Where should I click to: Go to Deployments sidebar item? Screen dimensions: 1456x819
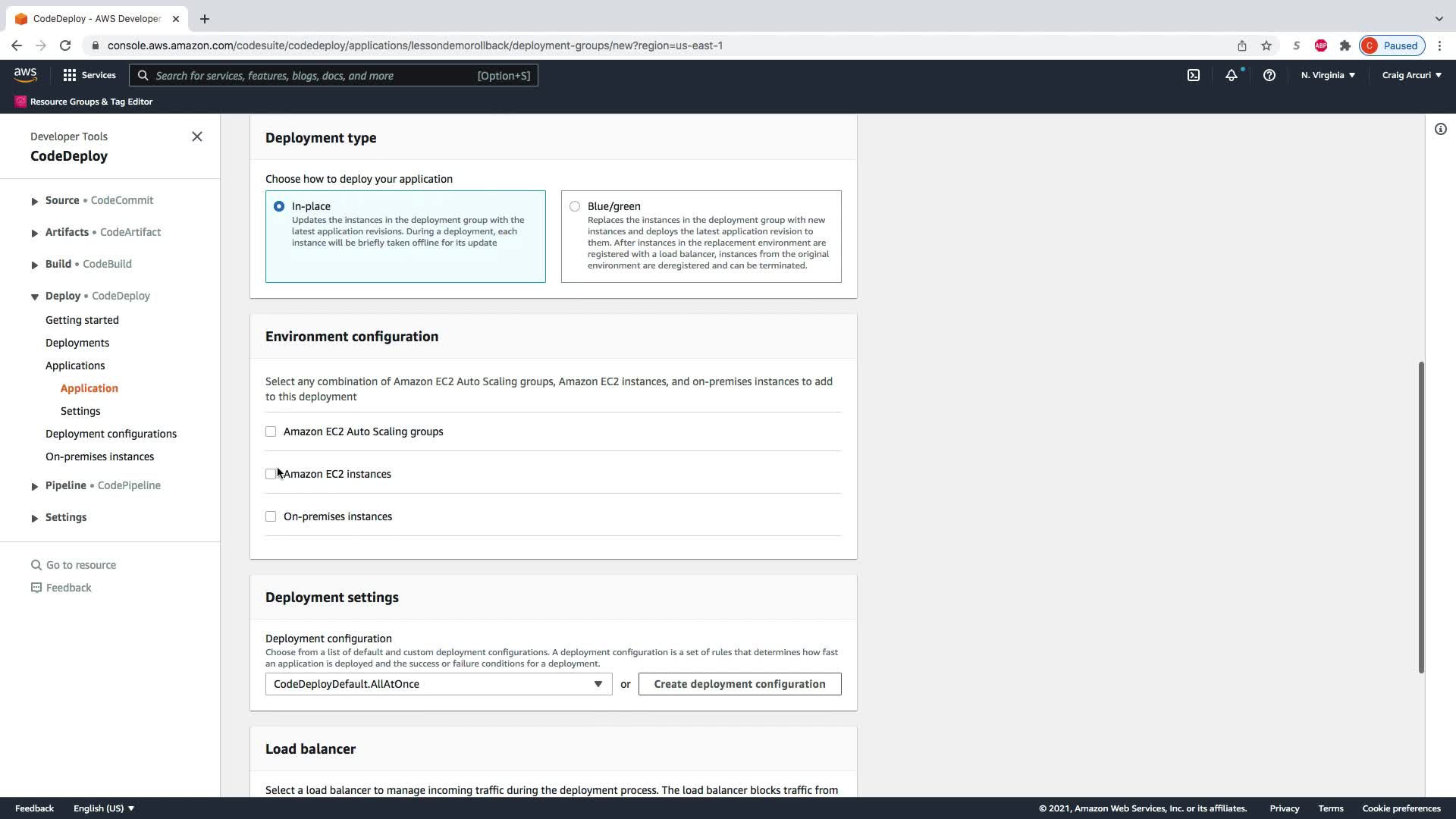(x=77, y=343)
